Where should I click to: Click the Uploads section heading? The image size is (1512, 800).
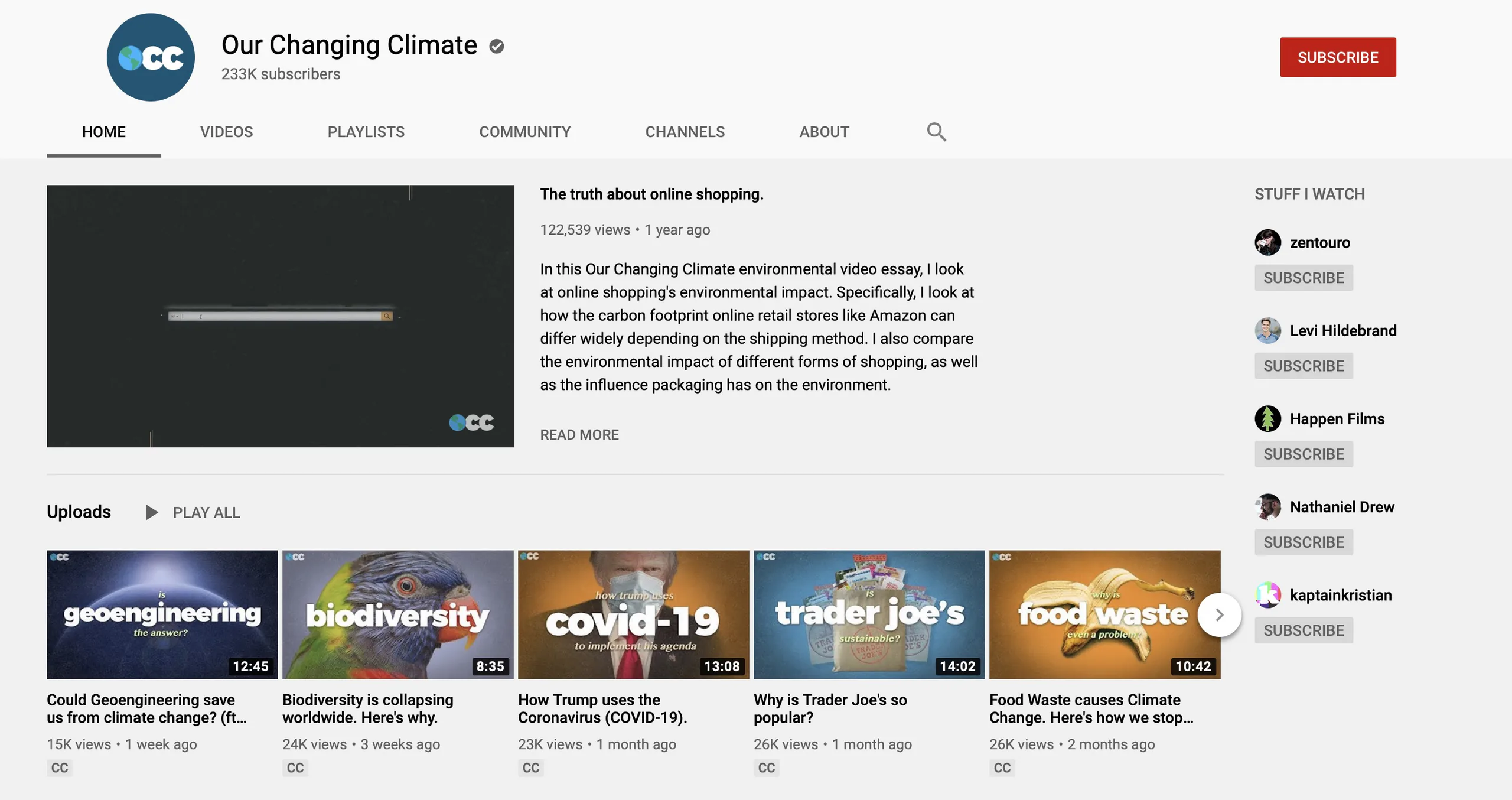point(79,512)
